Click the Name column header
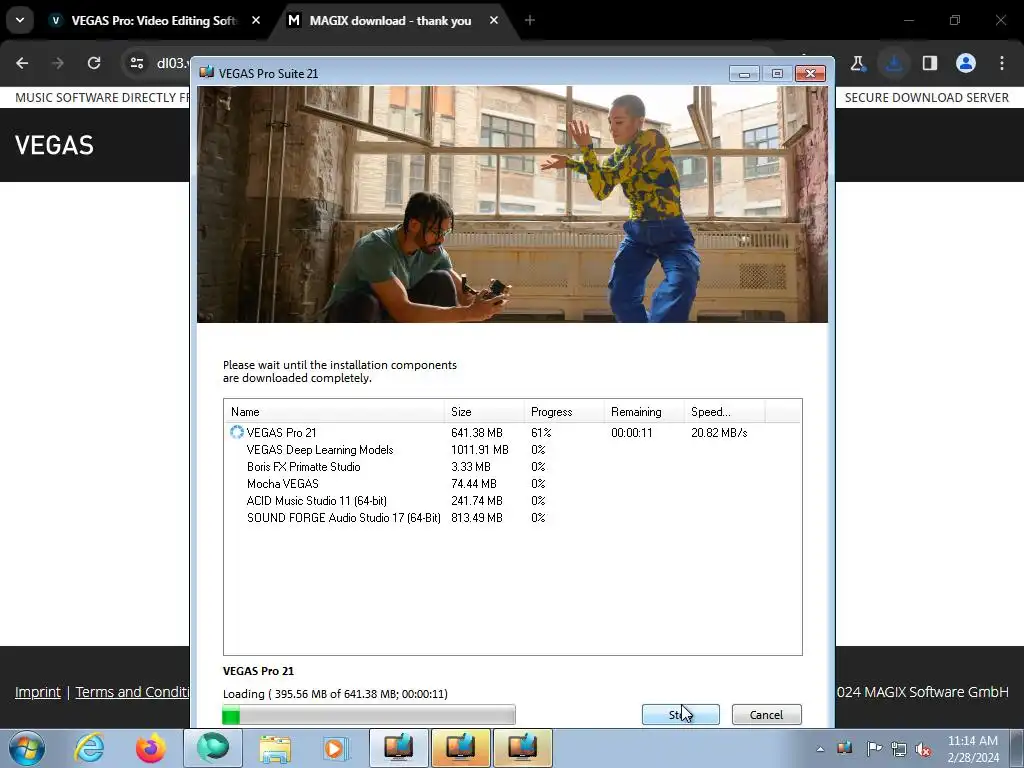This screenshot has width=1024, height=768. pyautogui.click(x=334, y=411)
